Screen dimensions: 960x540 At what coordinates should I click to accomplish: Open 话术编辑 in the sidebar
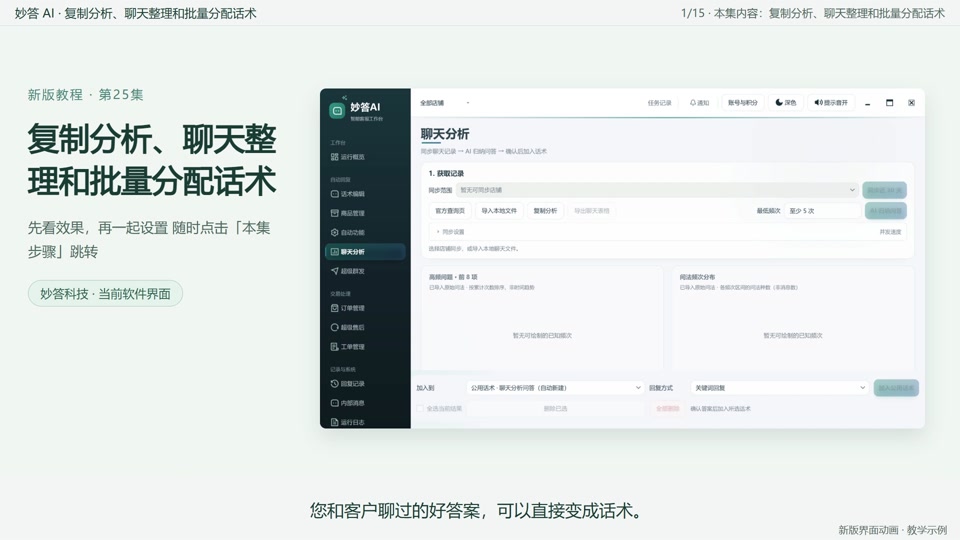(x=347, y=194)
